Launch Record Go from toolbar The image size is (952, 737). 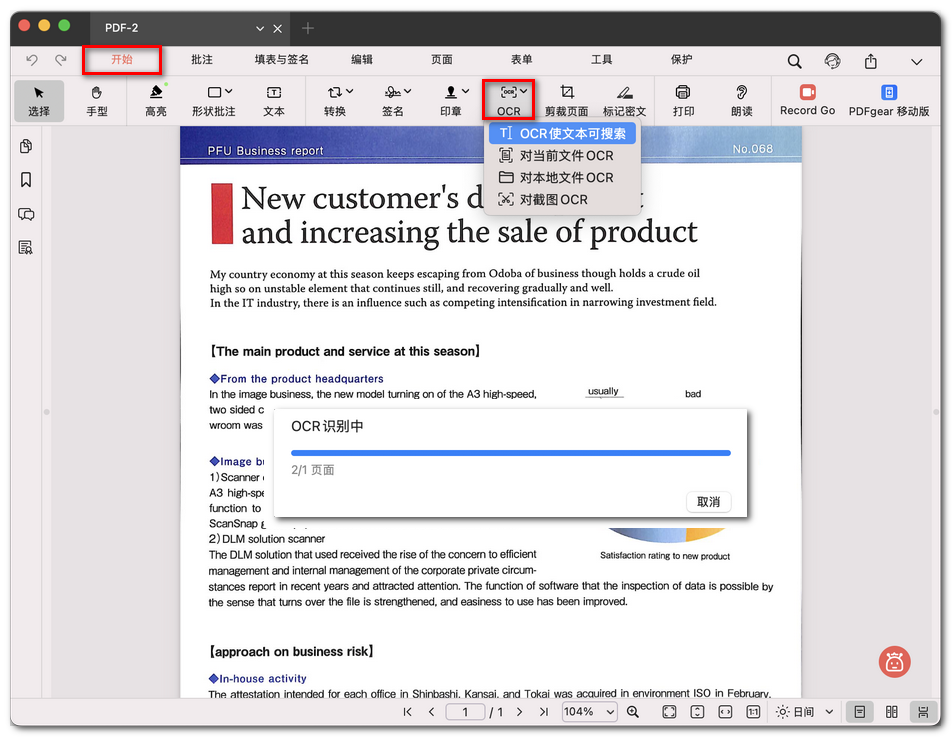(807, 100)
